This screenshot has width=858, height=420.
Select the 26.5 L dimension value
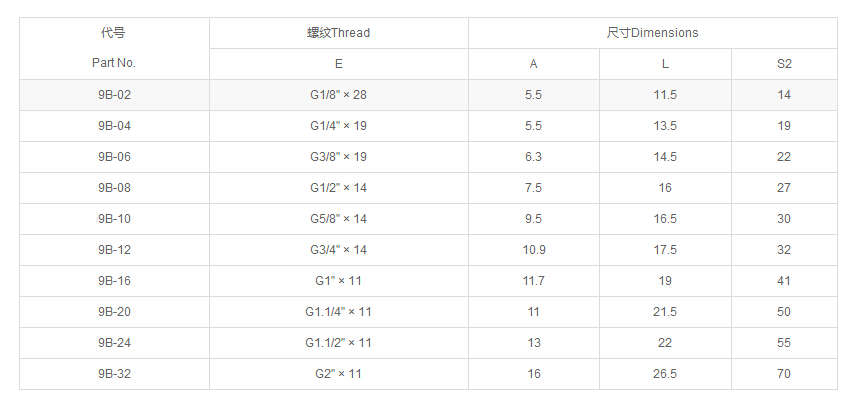(665, 374)
